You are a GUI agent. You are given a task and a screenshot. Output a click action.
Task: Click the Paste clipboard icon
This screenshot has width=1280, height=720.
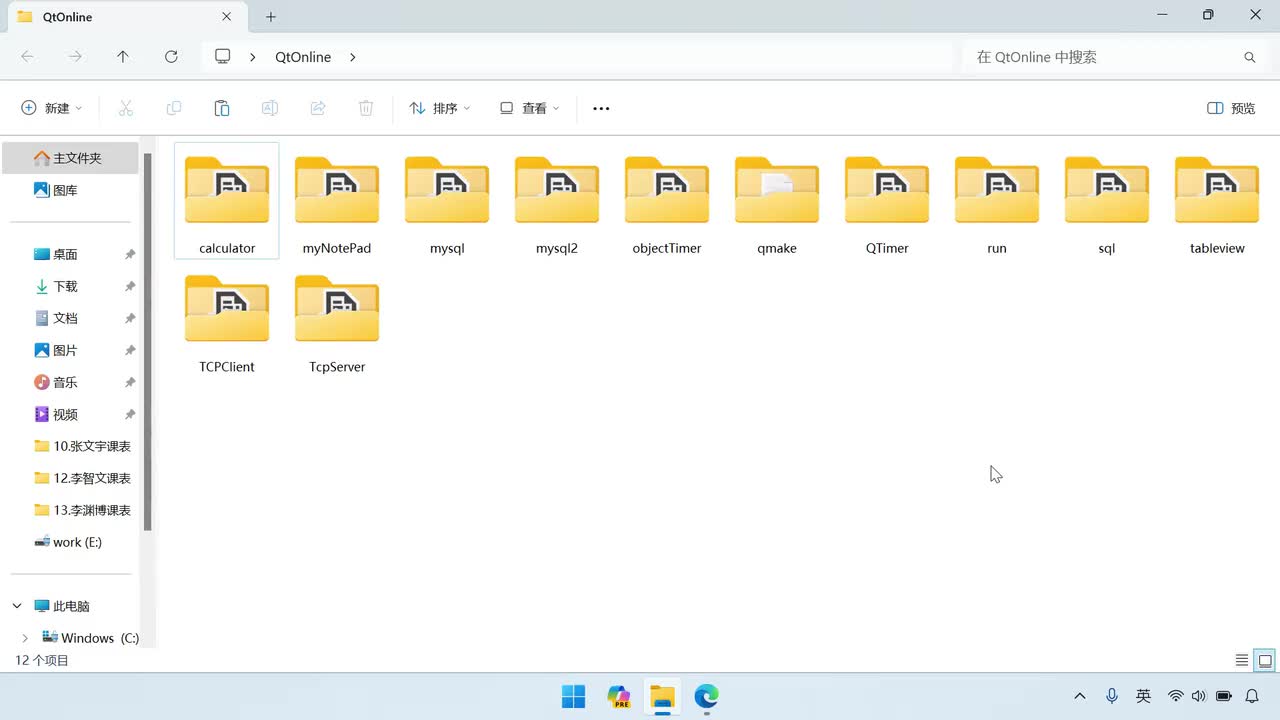[x=222, y=108]
